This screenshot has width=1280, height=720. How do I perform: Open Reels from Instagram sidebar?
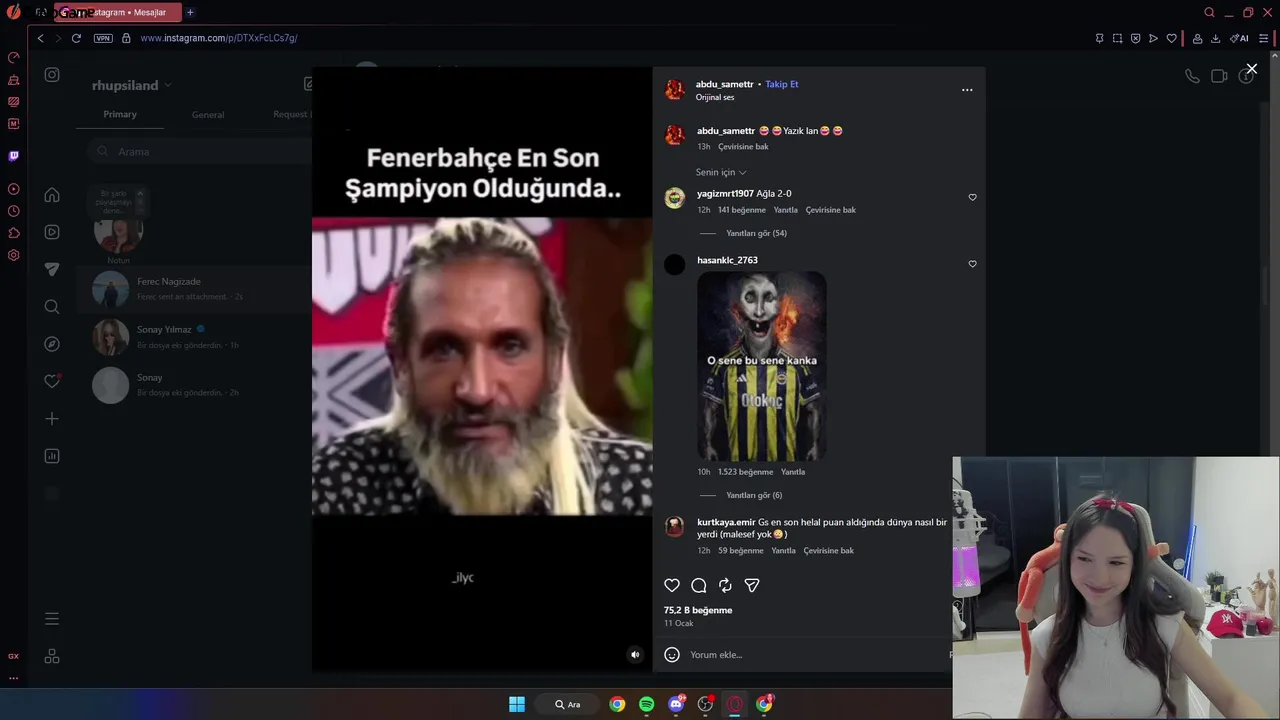coord(52,232)
